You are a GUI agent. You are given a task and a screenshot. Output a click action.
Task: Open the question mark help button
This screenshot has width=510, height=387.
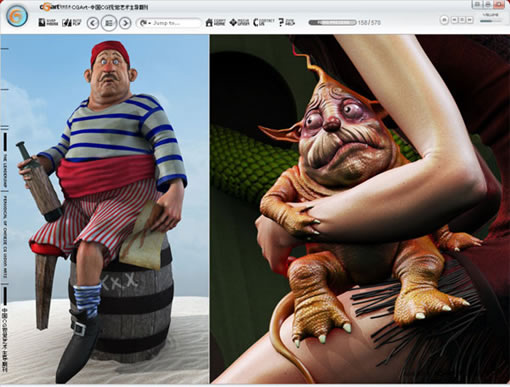point(286,22)
